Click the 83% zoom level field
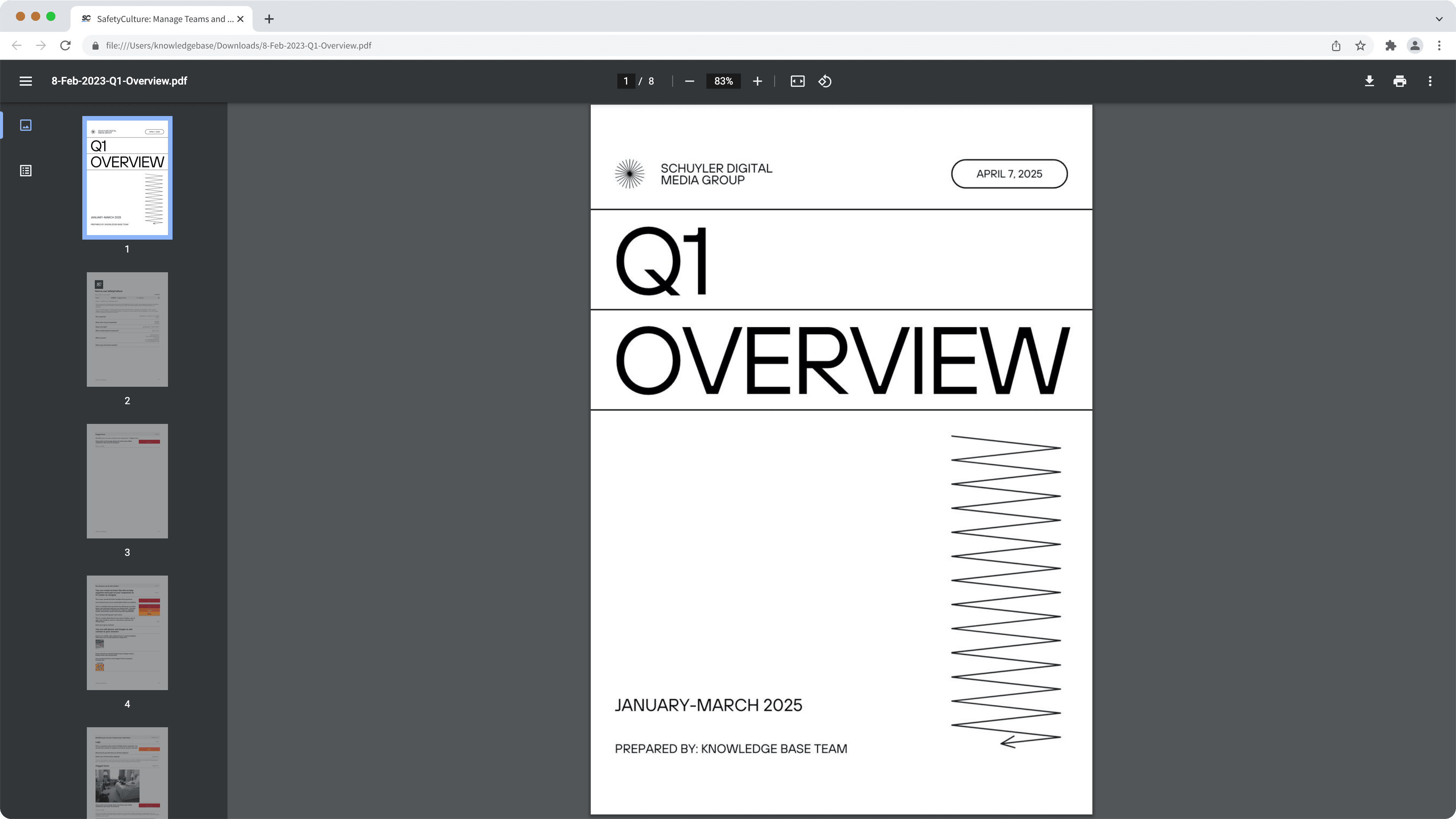This screenshot has width=1456, height=819. tap(723, 82)
